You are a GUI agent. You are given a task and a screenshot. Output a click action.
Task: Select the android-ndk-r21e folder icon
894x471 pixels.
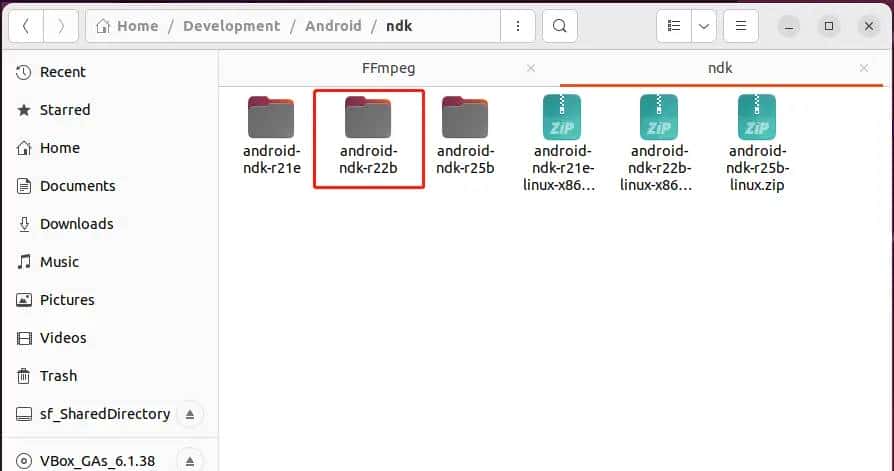(271, 117)
